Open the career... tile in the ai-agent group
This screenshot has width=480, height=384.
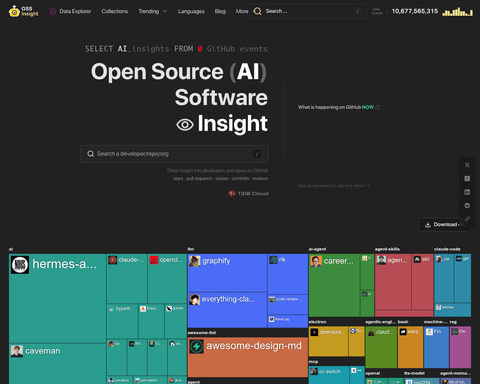tap(334, 285)
